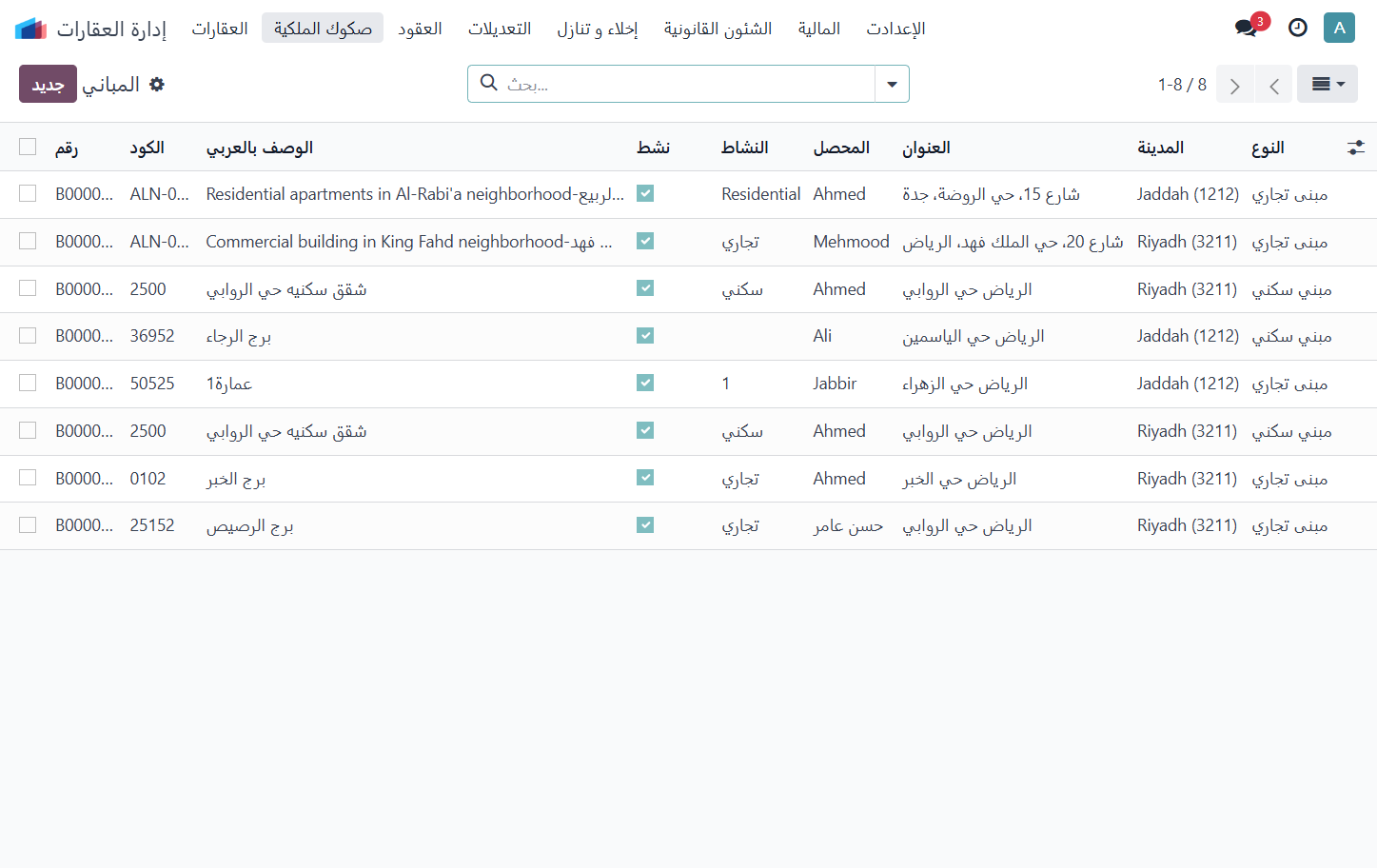Viewport: 1377px width, 868px height.
Task: Open the user avatar menu "A"
Action: [1339, 28]
